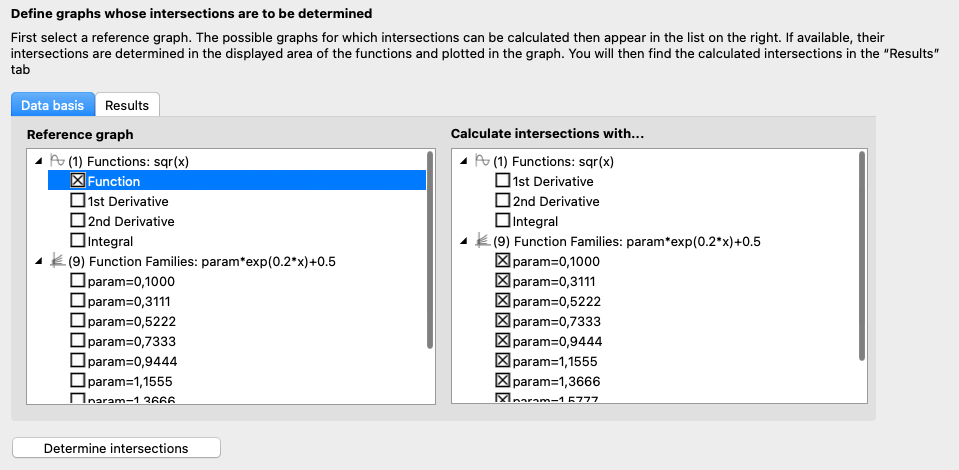959x470 pixels.
Task: Click the Functions sqr(x) icon in right list
Action: (482, 161)
